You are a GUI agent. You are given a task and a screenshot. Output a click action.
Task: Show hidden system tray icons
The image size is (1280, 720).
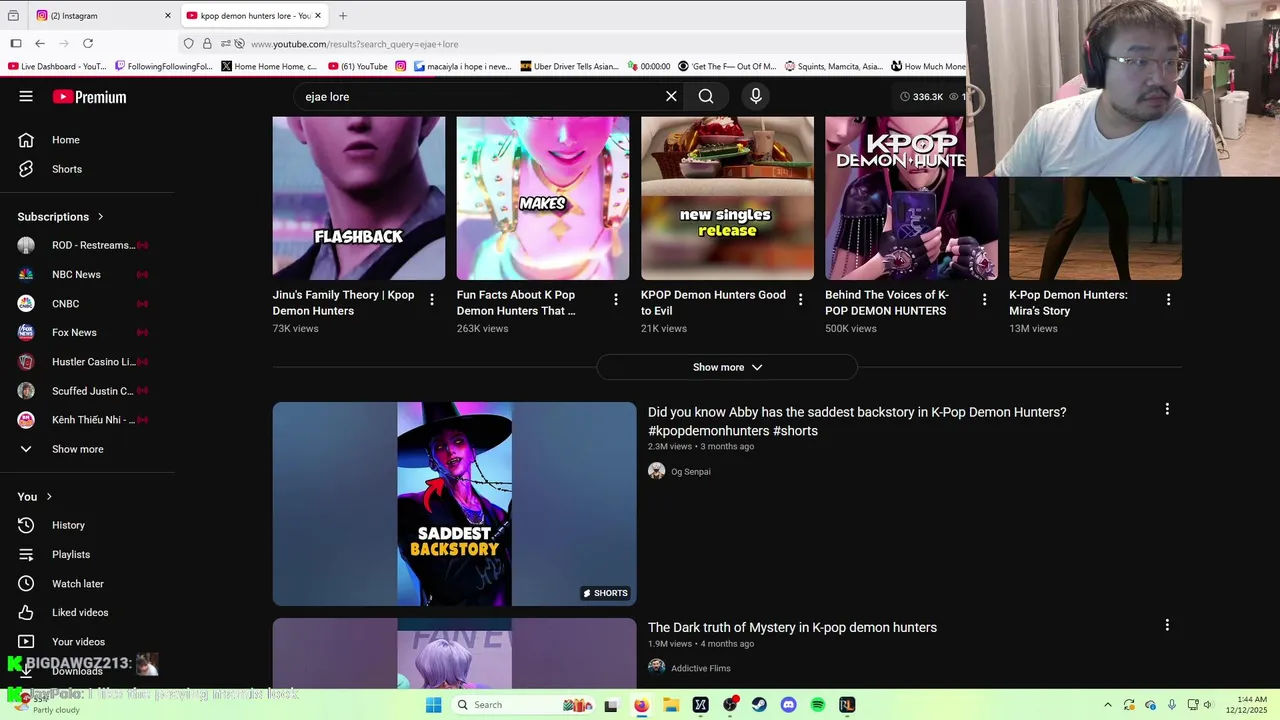(1107, 705)
